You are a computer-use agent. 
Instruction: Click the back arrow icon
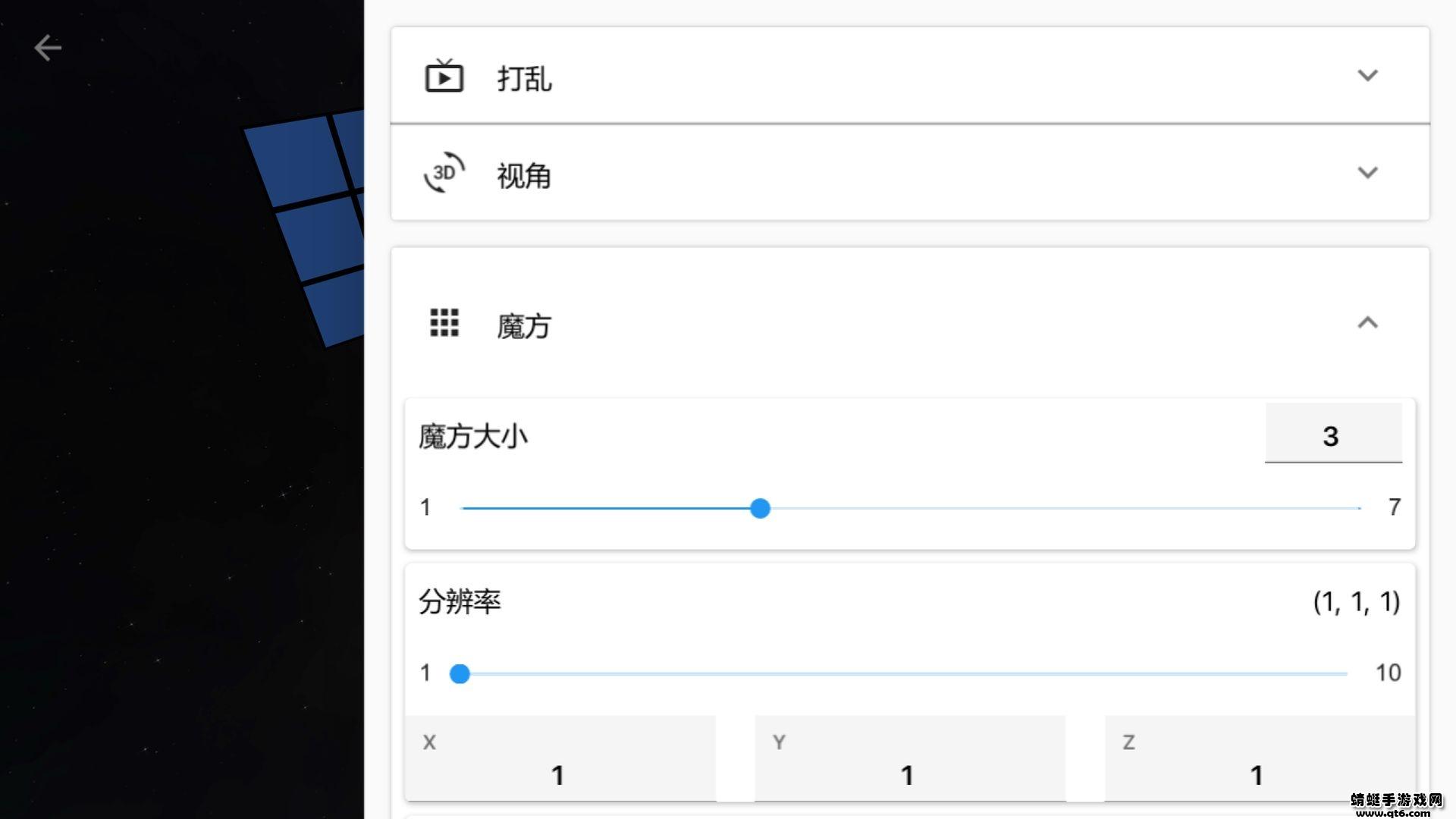click(48, 48)
